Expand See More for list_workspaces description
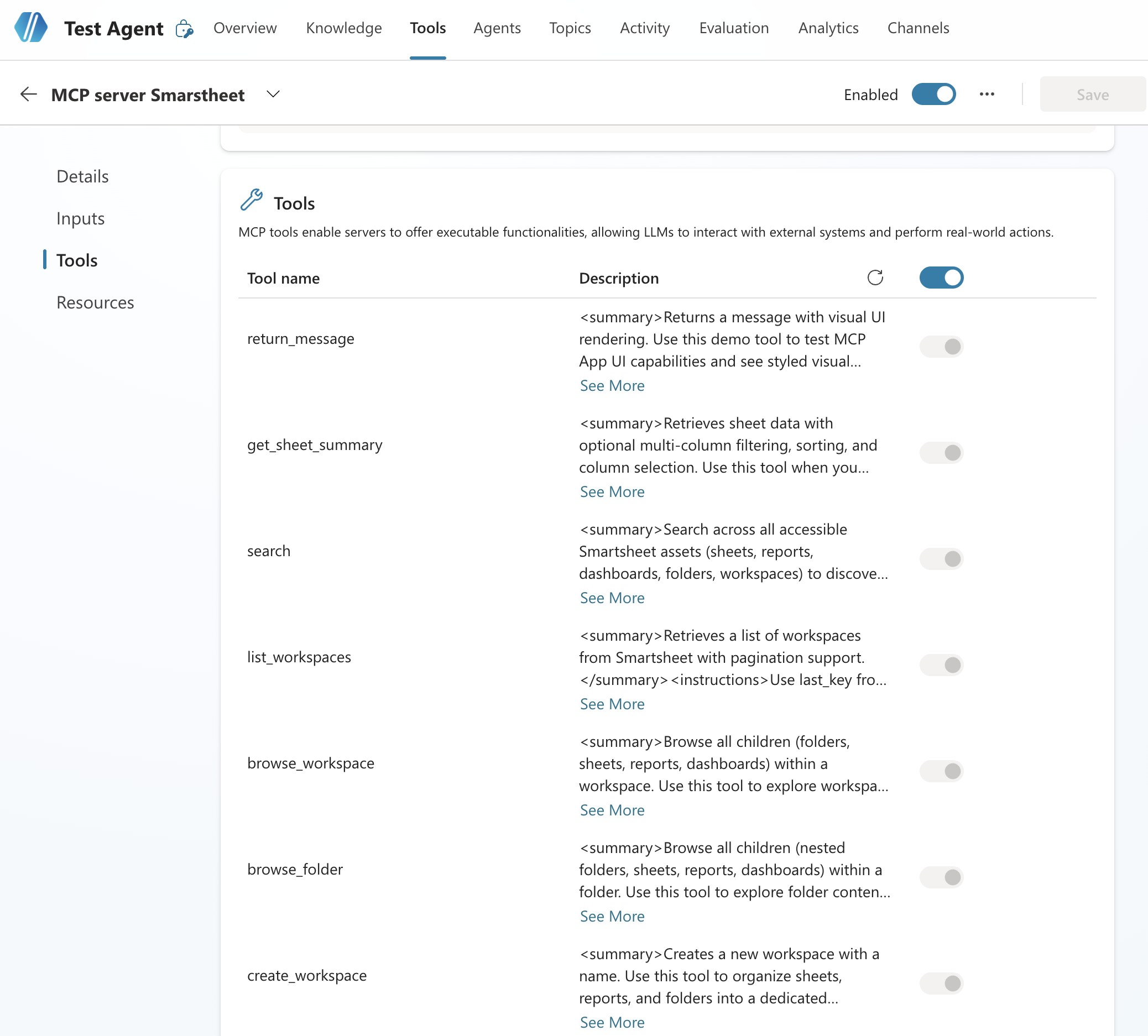 click(x=612, y=704)
